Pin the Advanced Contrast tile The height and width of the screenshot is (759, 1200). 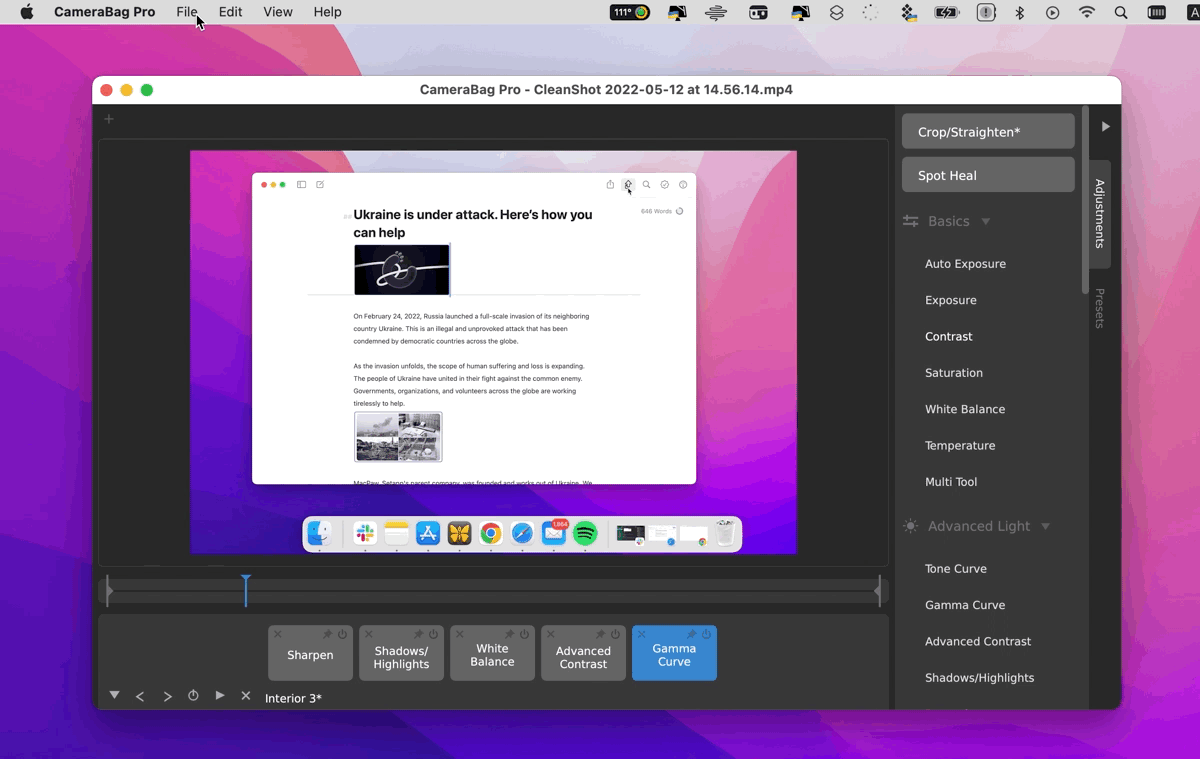[x=600, y=635]
